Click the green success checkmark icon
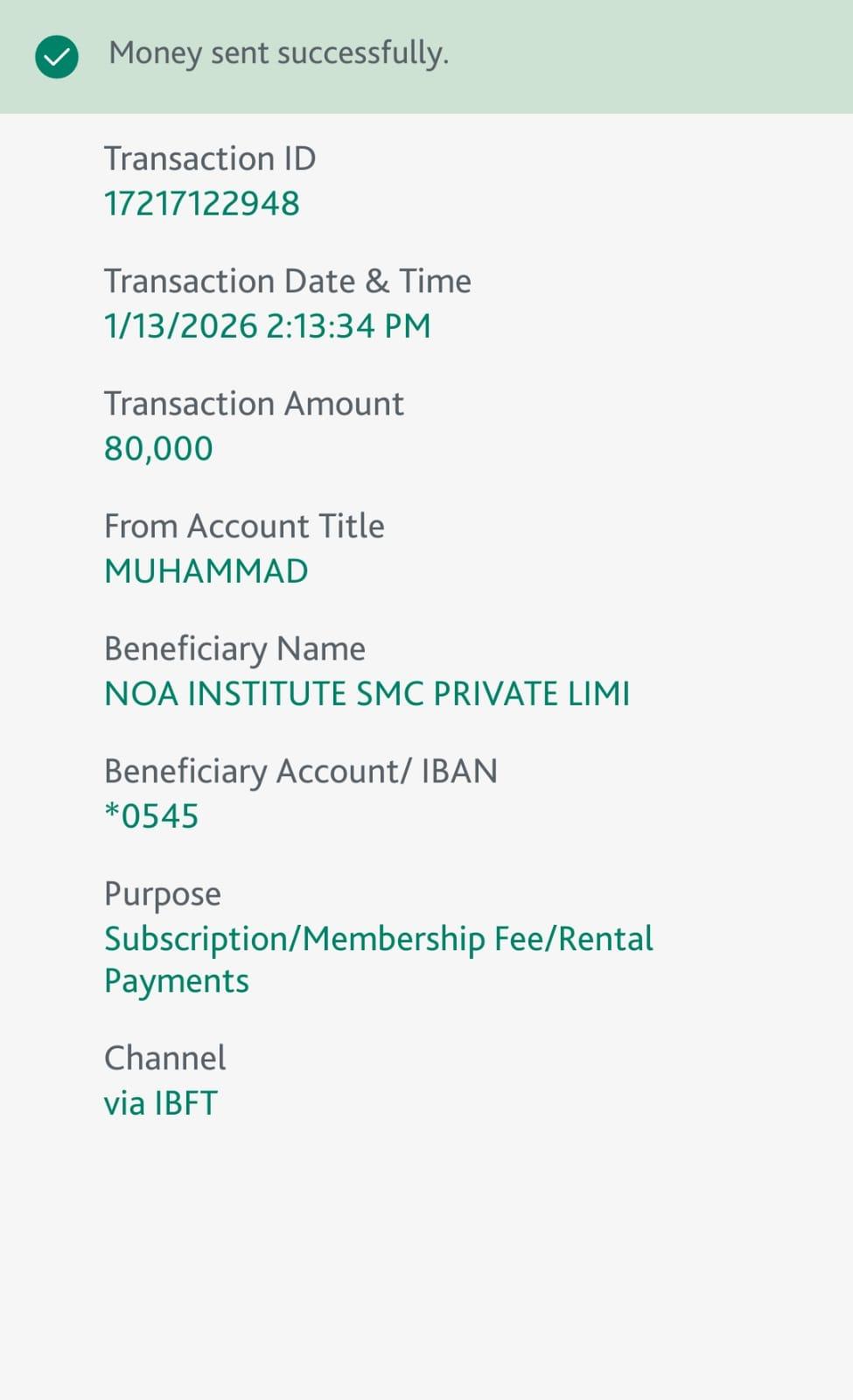This screenshot has width=853, height=1400. coord(57,57)
